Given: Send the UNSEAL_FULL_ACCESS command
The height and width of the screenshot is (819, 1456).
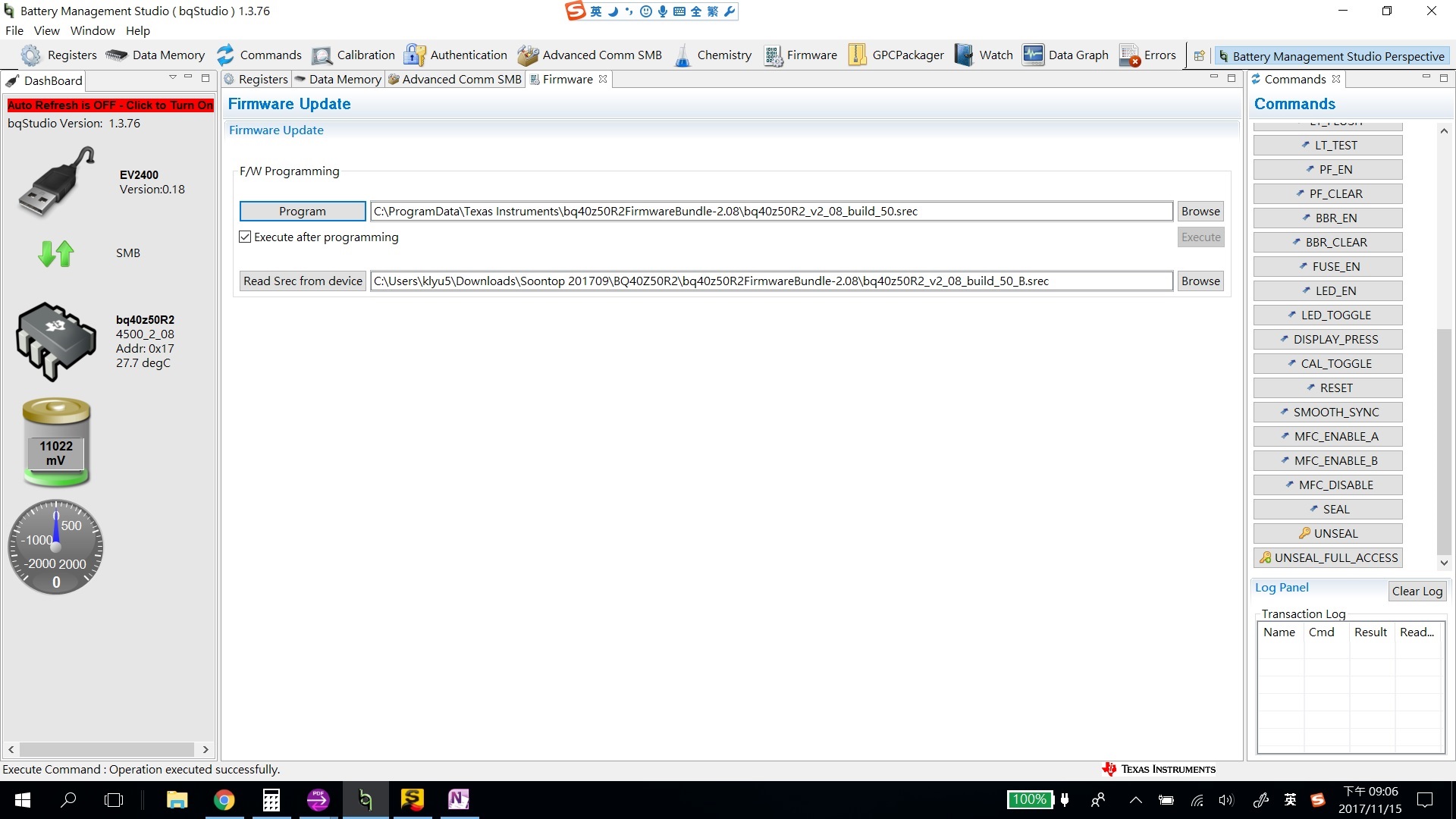Looking at the screenshot, I should 1328,558.
